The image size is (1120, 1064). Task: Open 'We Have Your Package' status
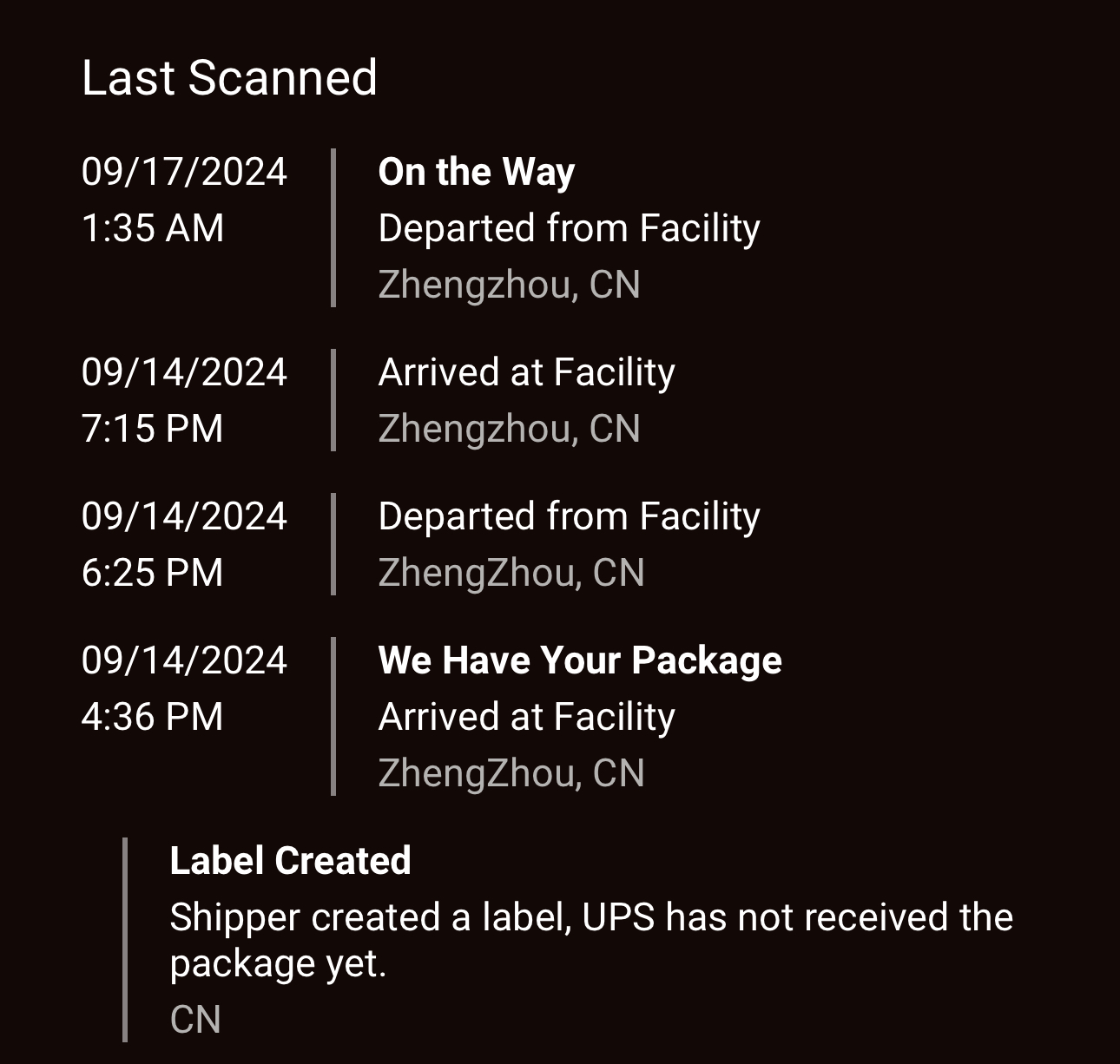coord(580,660)
